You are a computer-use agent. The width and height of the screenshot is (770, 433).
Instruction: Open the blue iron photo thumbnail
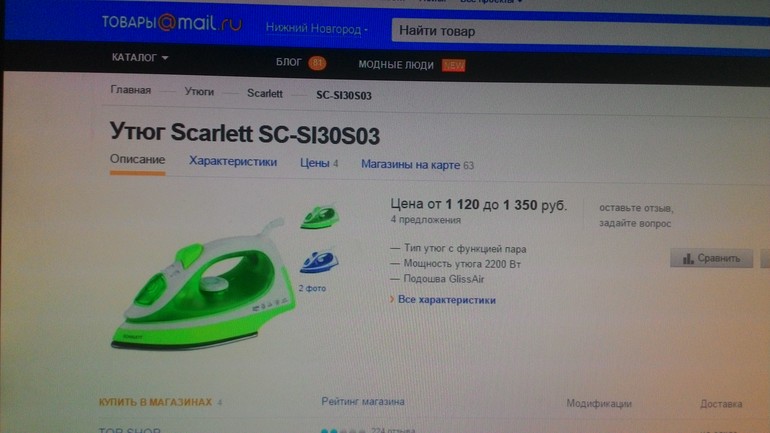coord(319,261)
